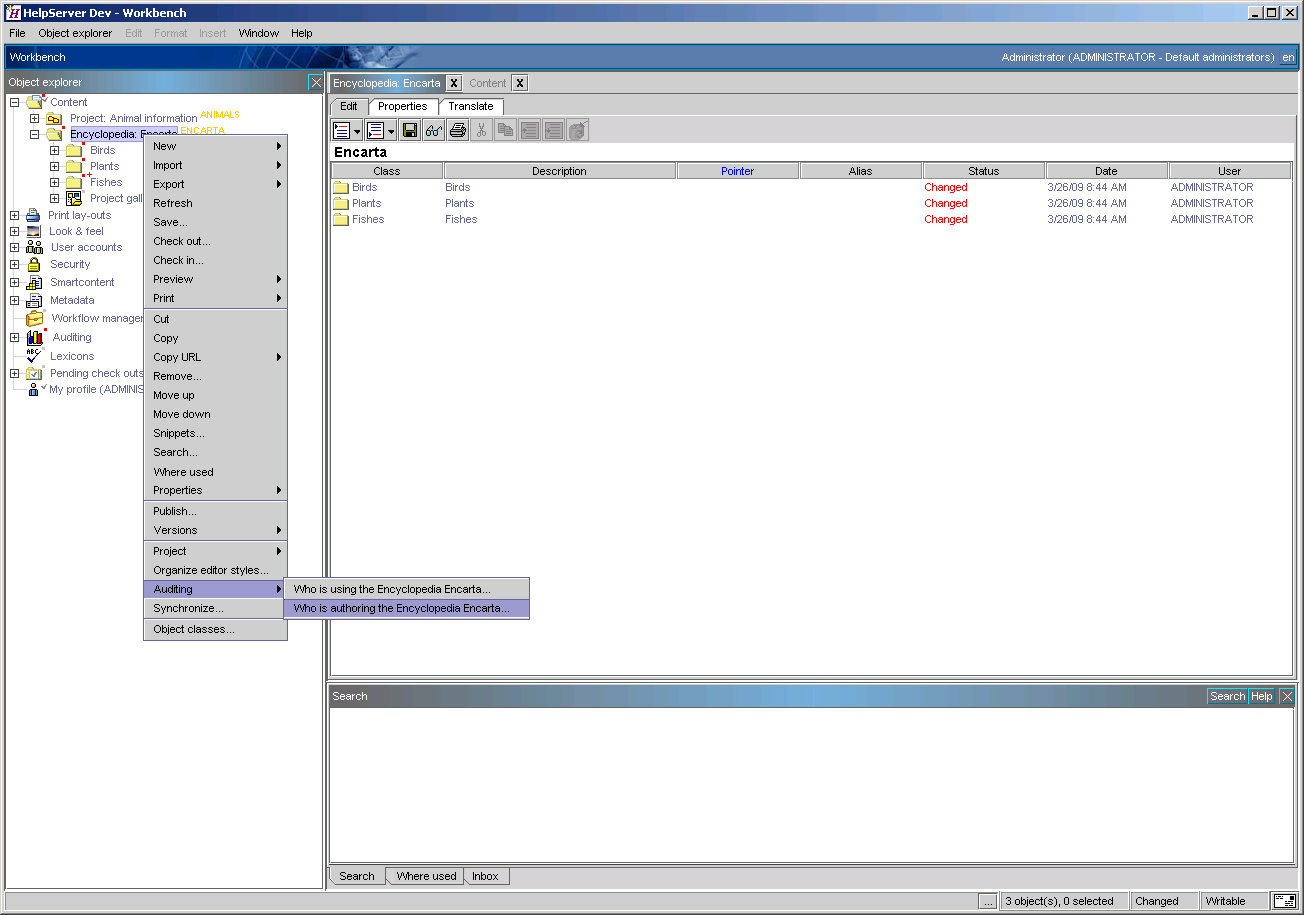Screen dimensions: 1304x915
Task: Click the User accounts people icon
Action: [34, 247]
